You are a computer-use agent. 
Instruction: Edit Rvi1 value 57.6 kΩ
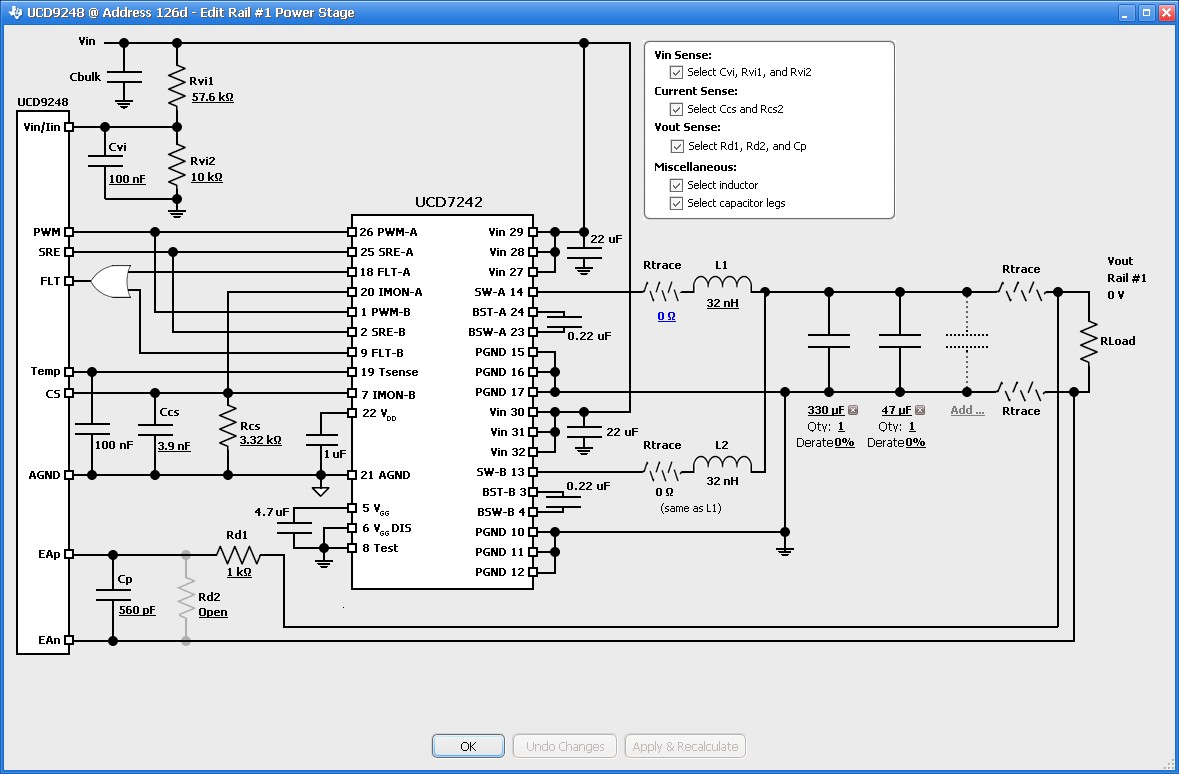212,97
